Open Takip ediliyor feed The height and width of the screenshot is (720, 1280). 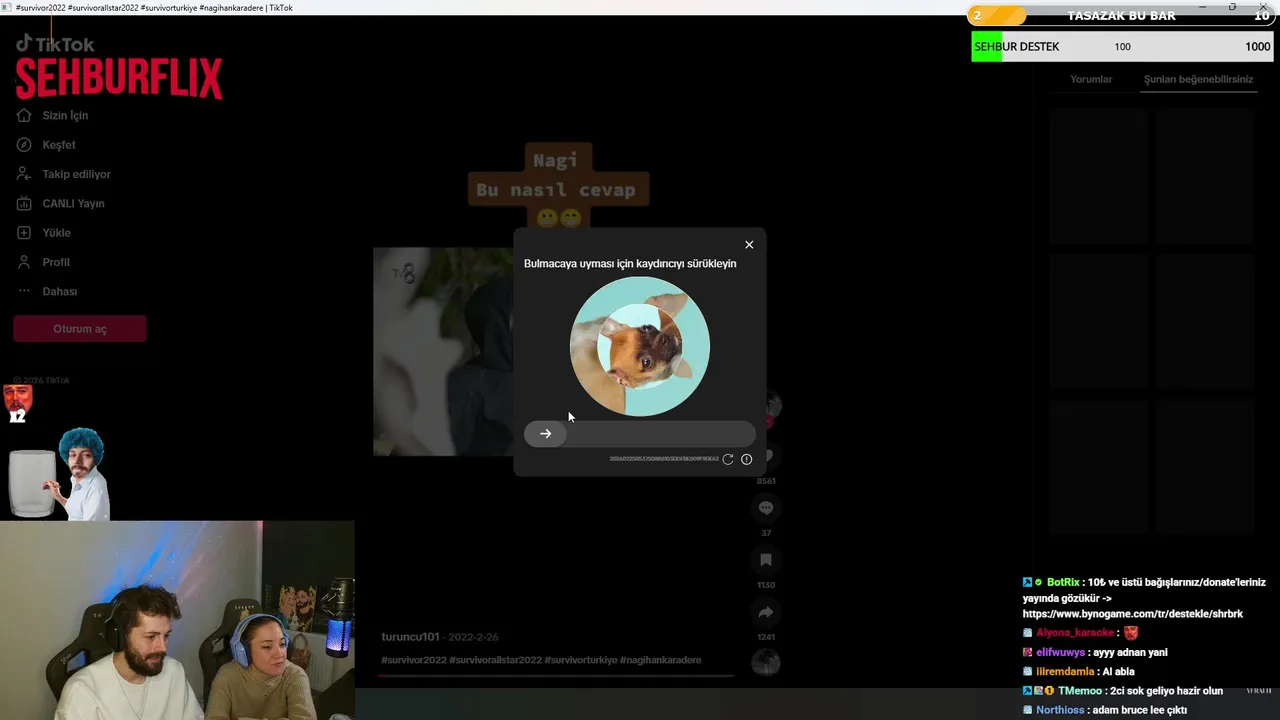click(x=76, y=174)
